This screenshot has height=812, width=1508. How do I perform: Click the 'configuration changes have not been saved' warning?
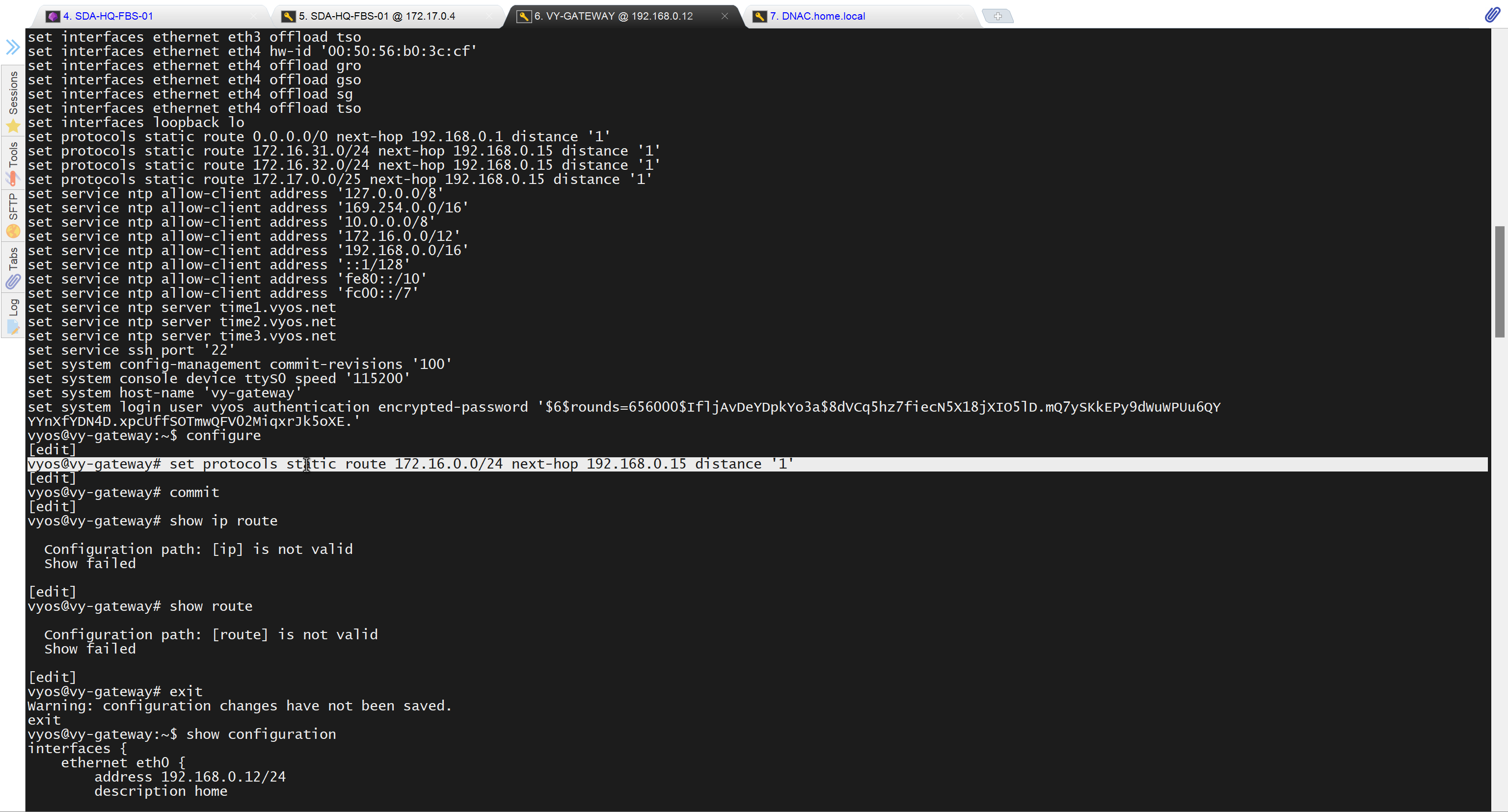click(239, 706)
